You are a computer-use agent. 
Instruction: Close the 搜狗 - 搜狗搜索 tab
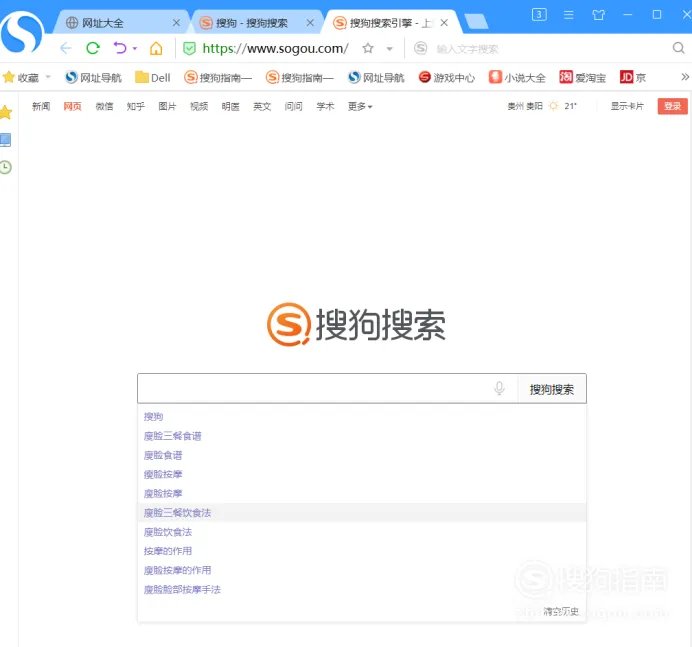pos(310,23)
